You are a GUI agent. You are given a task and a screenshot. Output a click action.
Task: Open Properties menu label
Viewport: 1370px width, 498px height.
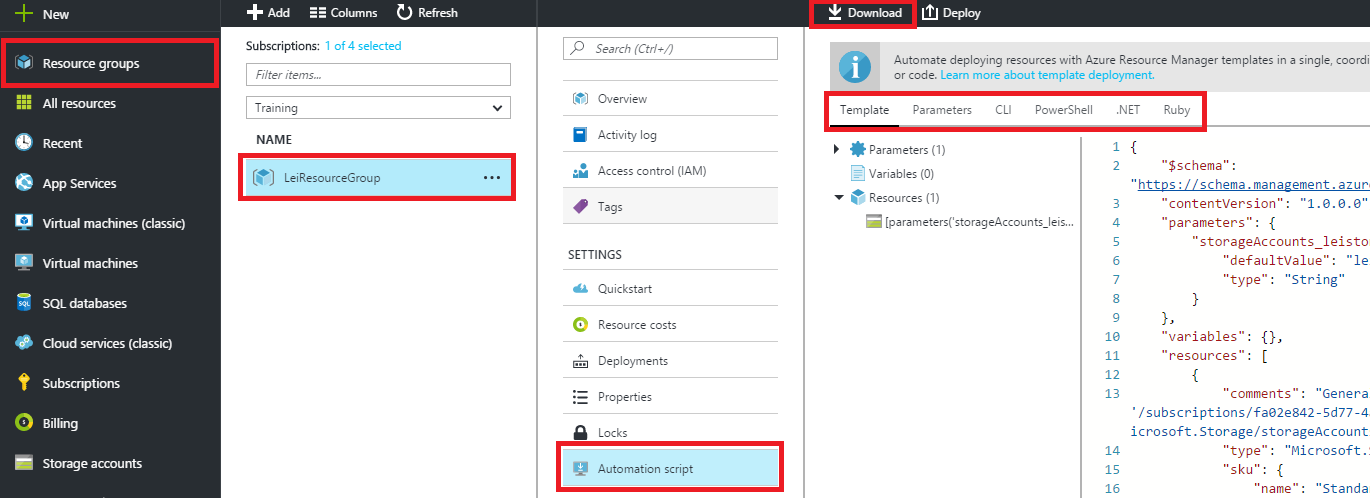click(625, 397)
